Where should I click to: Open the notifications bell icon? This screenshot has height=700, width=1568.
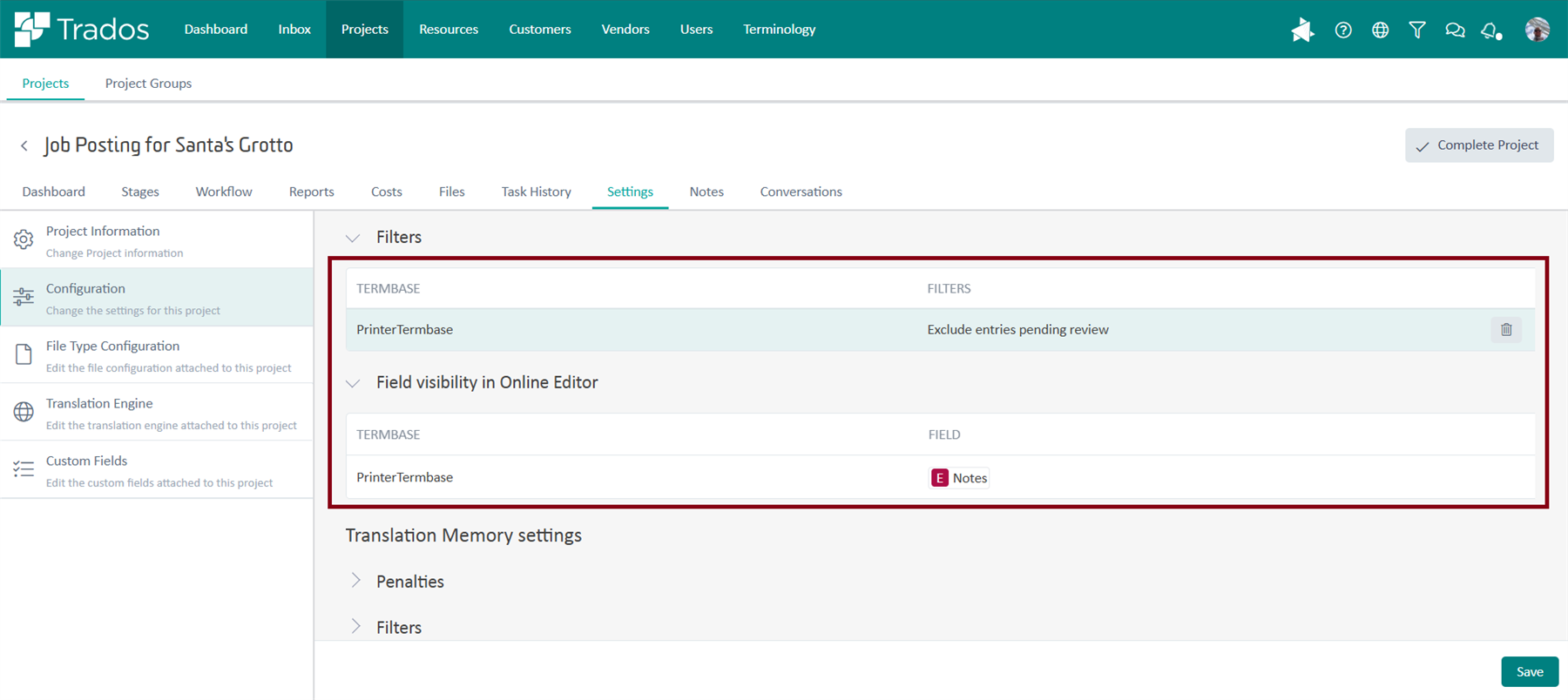click(1491, 30)
